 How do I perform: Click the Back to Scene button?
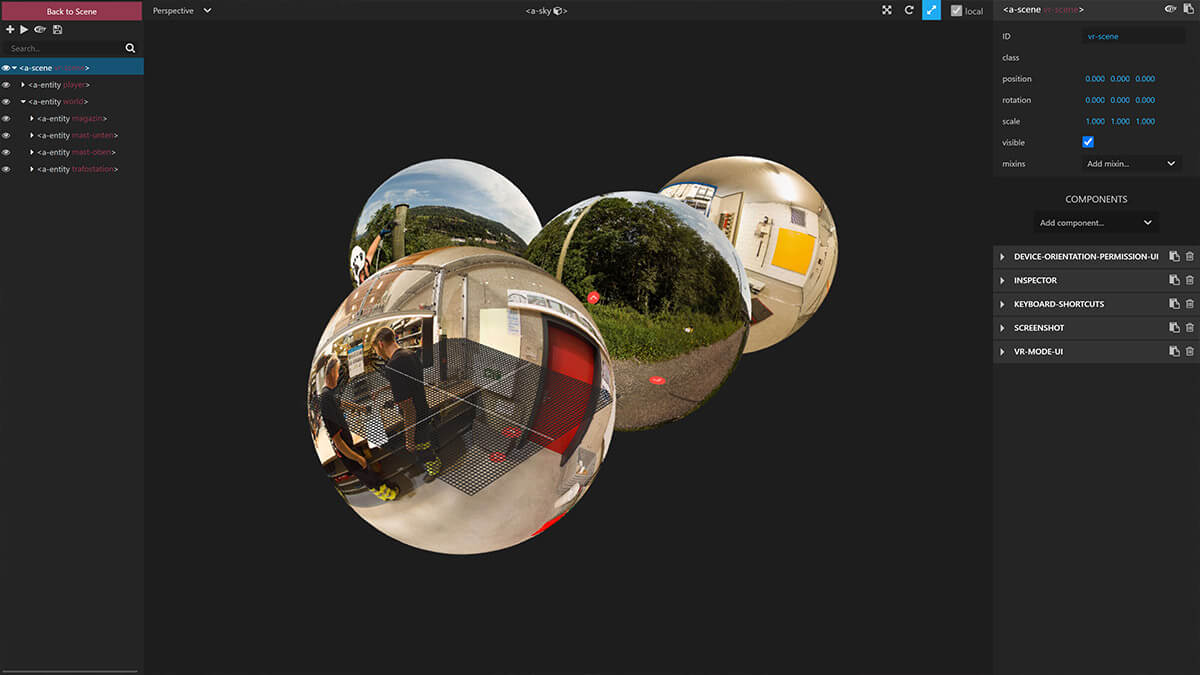tap(70, 10)
